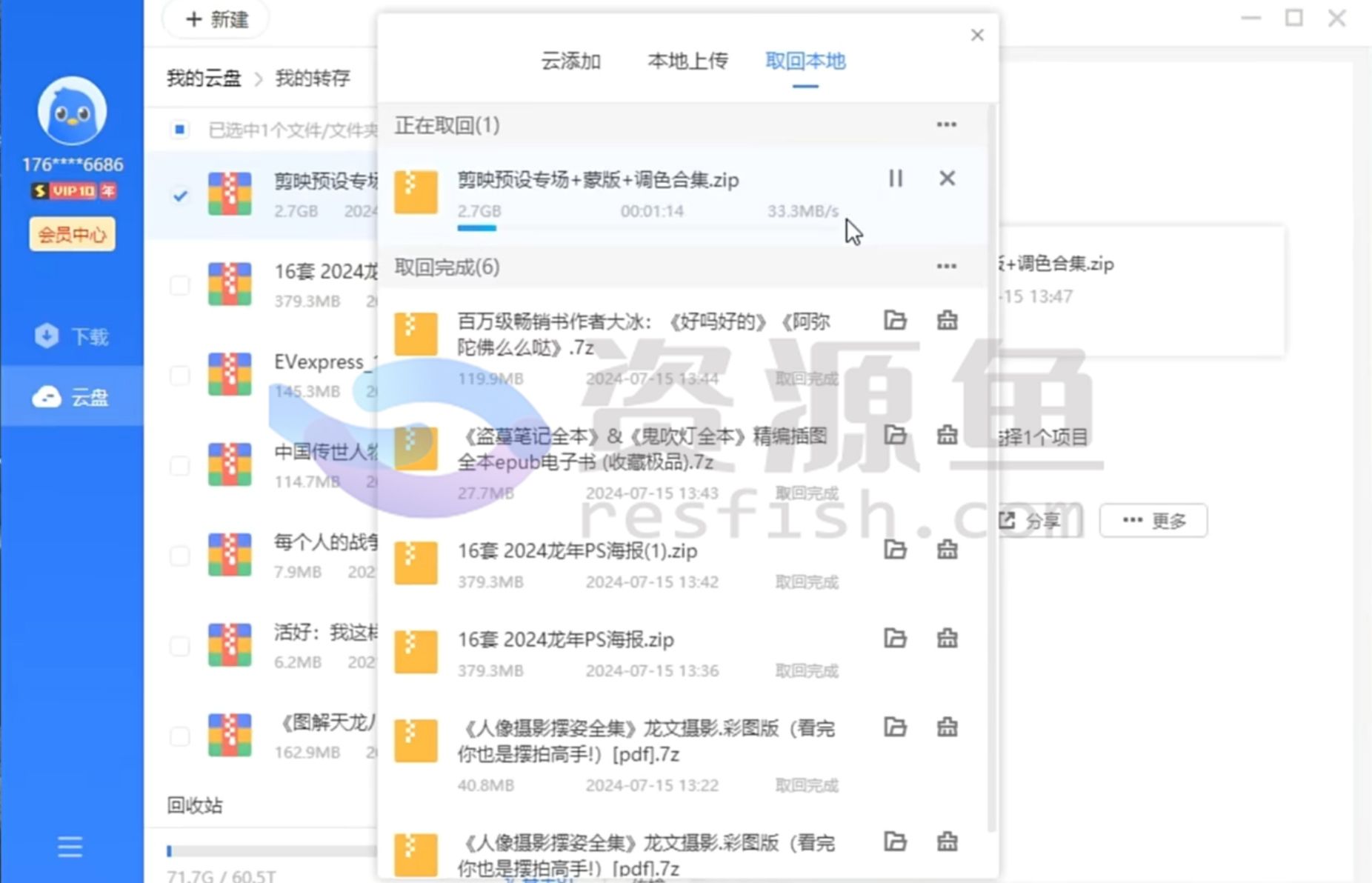Open 会员中心 member center

(72, 235)
